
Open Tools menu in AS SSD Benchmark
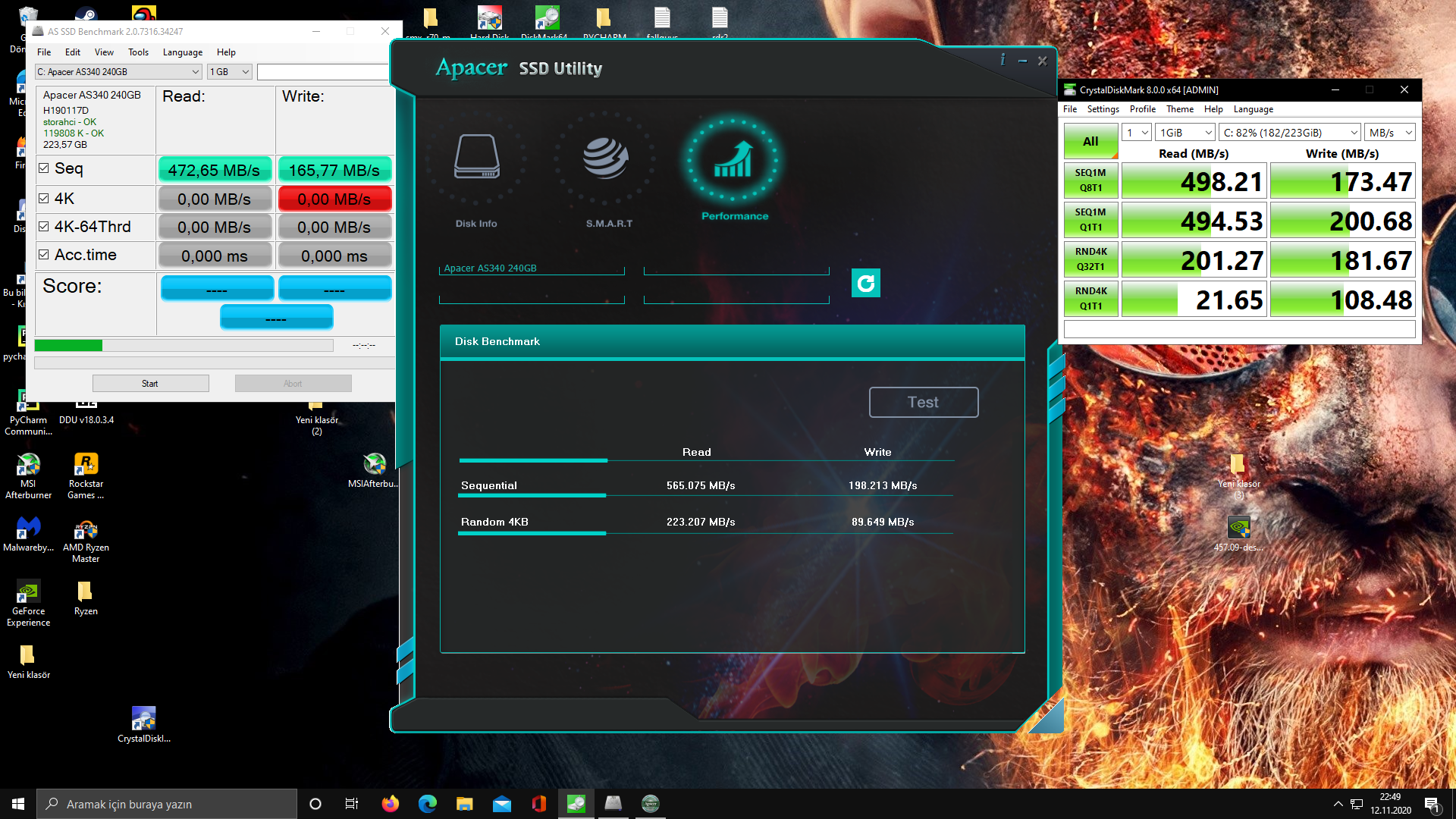coord(138,52)
